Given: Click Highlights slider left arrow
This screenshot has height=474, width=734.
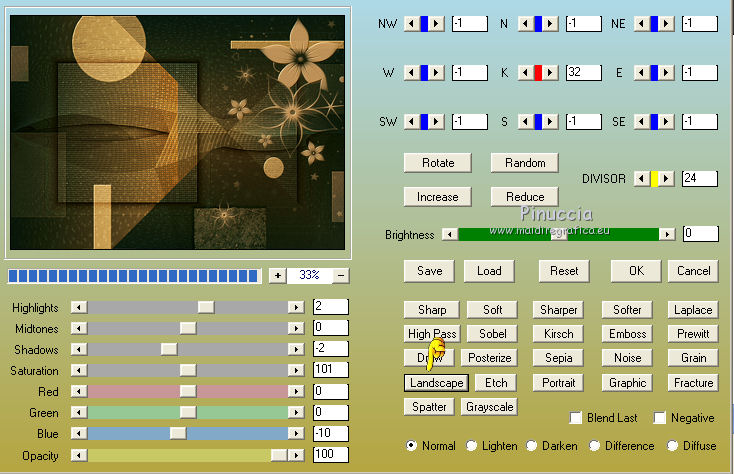Looking at the screenshot, I should click(79, 307).
